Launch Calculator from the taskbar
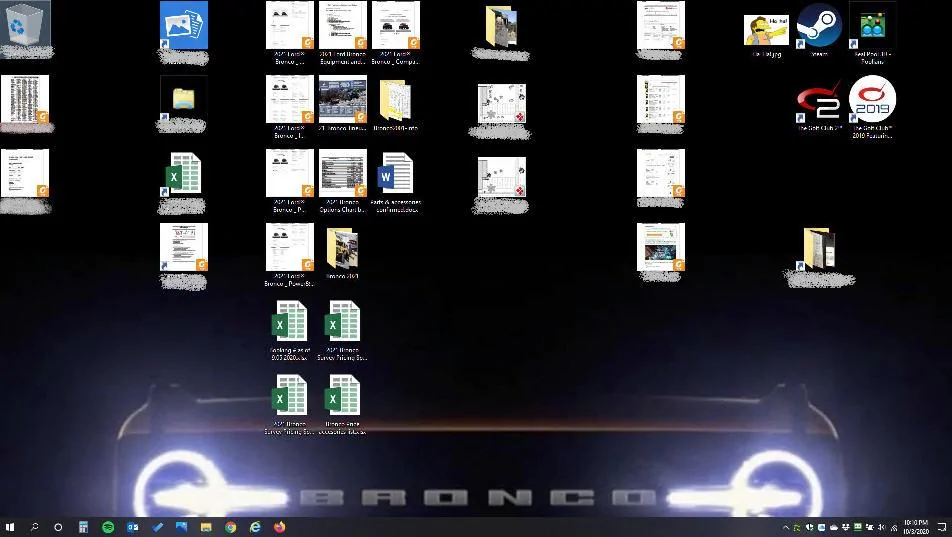Screen dimensions: 952x537 click(x=83, y=527)
